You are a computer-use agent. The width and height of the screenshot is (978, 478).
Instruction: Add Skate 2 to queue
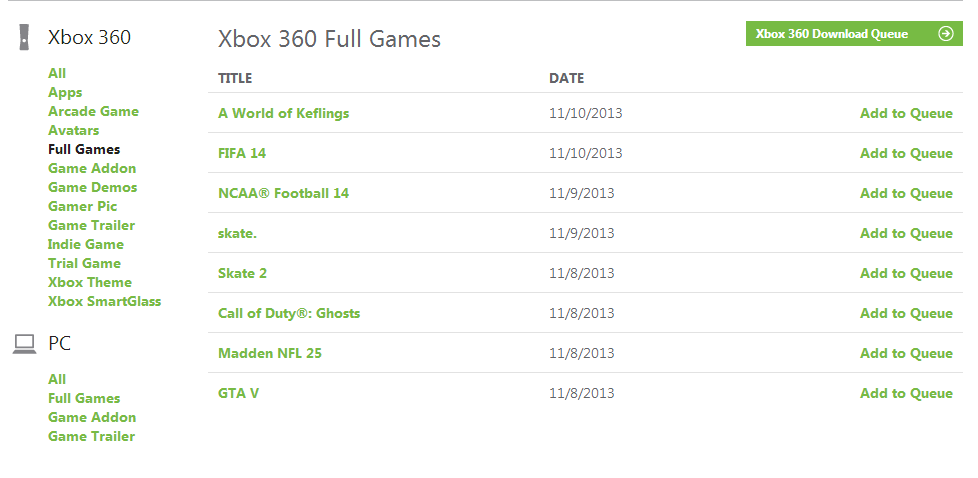906,273
